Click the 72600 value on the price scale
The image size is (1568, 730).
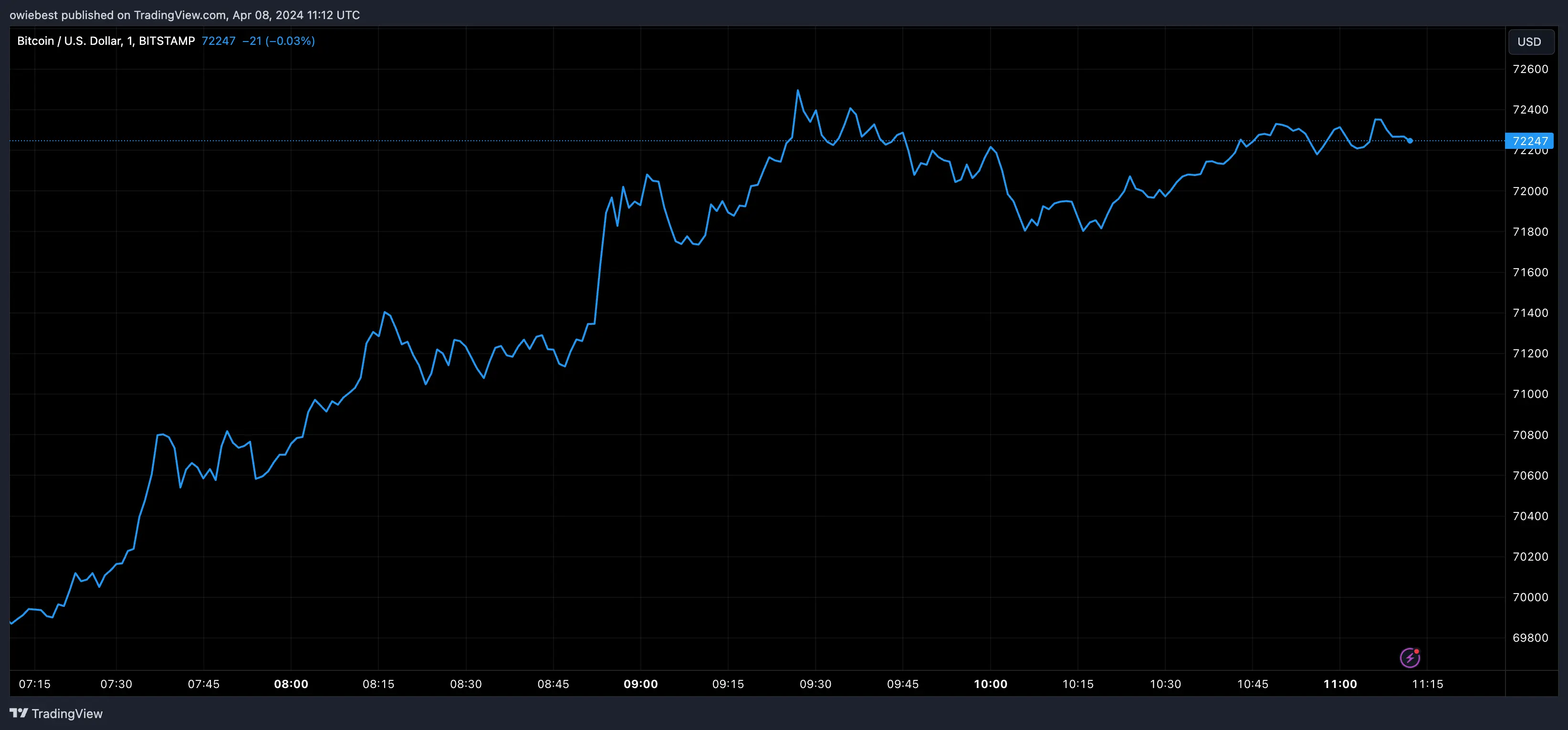[1530, 69]
